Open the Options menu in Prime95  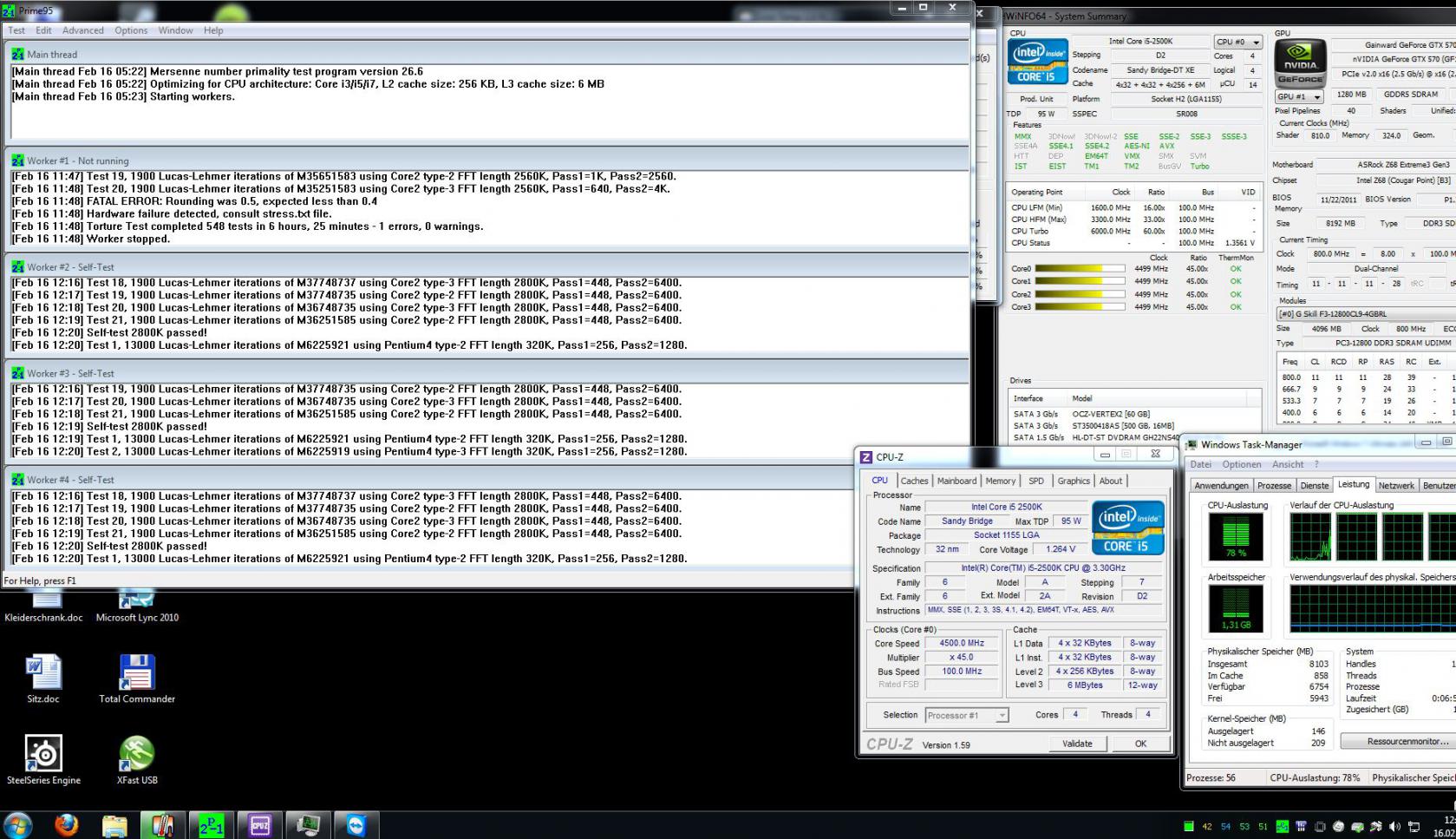tap(131, 30)
